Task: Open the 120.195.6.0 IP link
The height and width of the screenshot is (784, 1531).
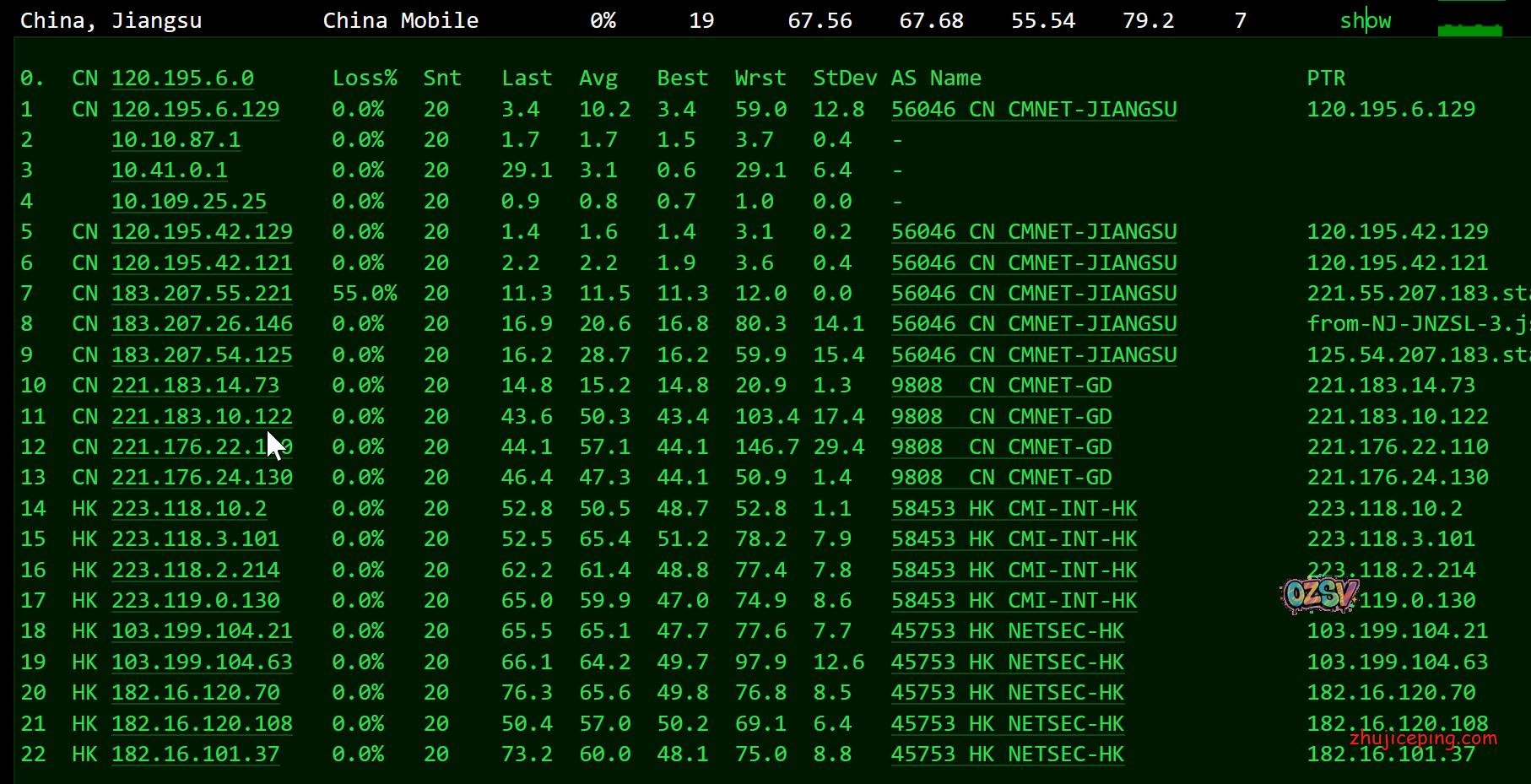Action: coord(182,78)
